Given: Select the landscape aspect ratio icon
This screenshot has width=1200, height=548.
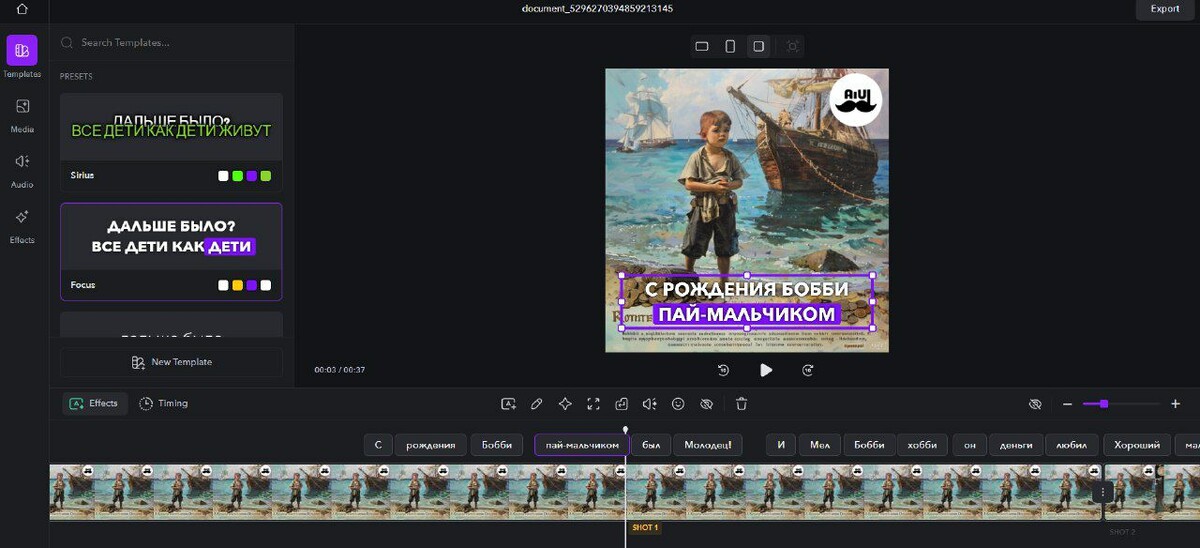Looking at the screenshot, I should tap(702, 46).
